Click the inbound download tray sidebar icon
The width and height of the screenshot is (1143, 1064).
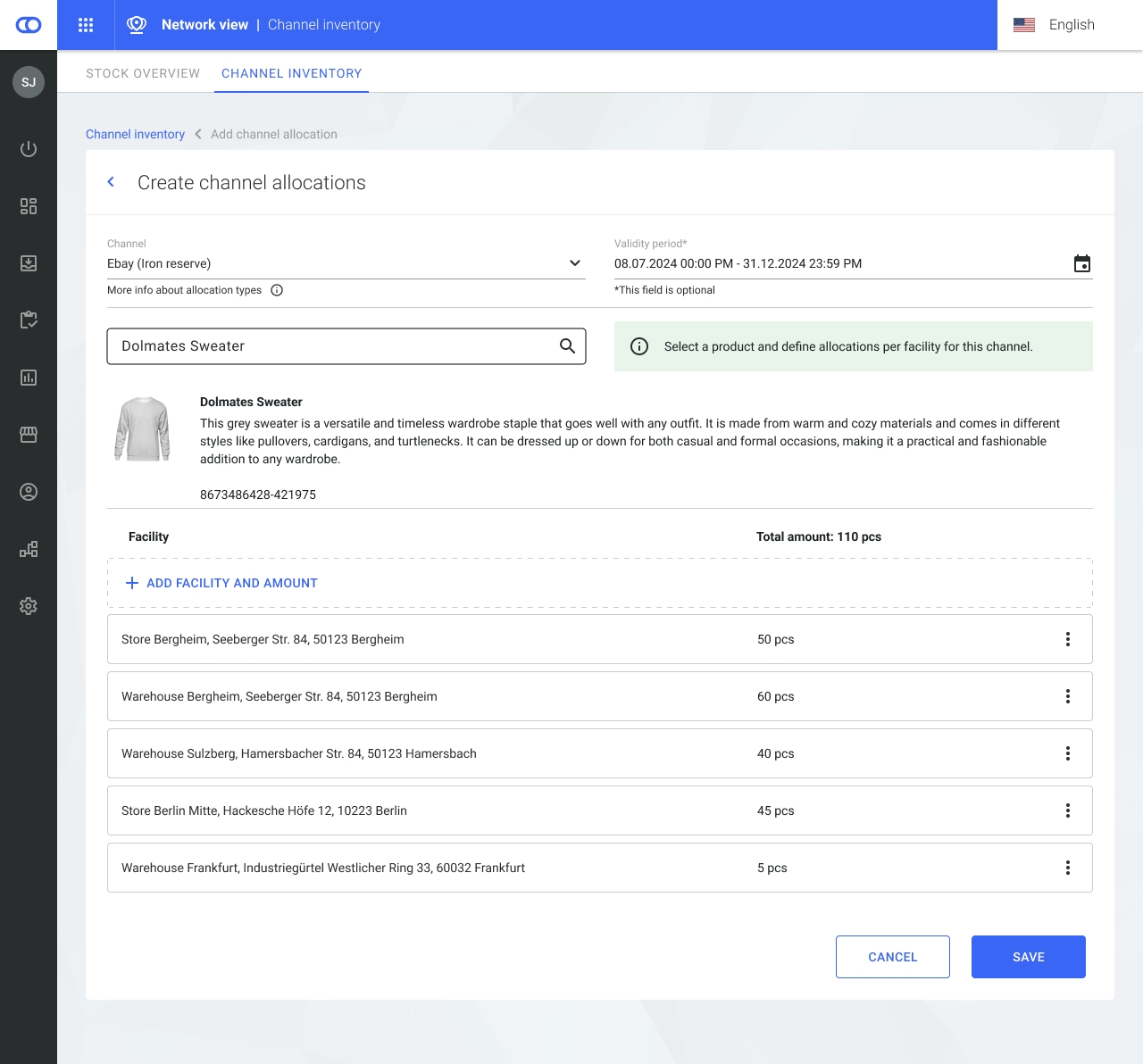pyautogui.click(x=29, y=263)
